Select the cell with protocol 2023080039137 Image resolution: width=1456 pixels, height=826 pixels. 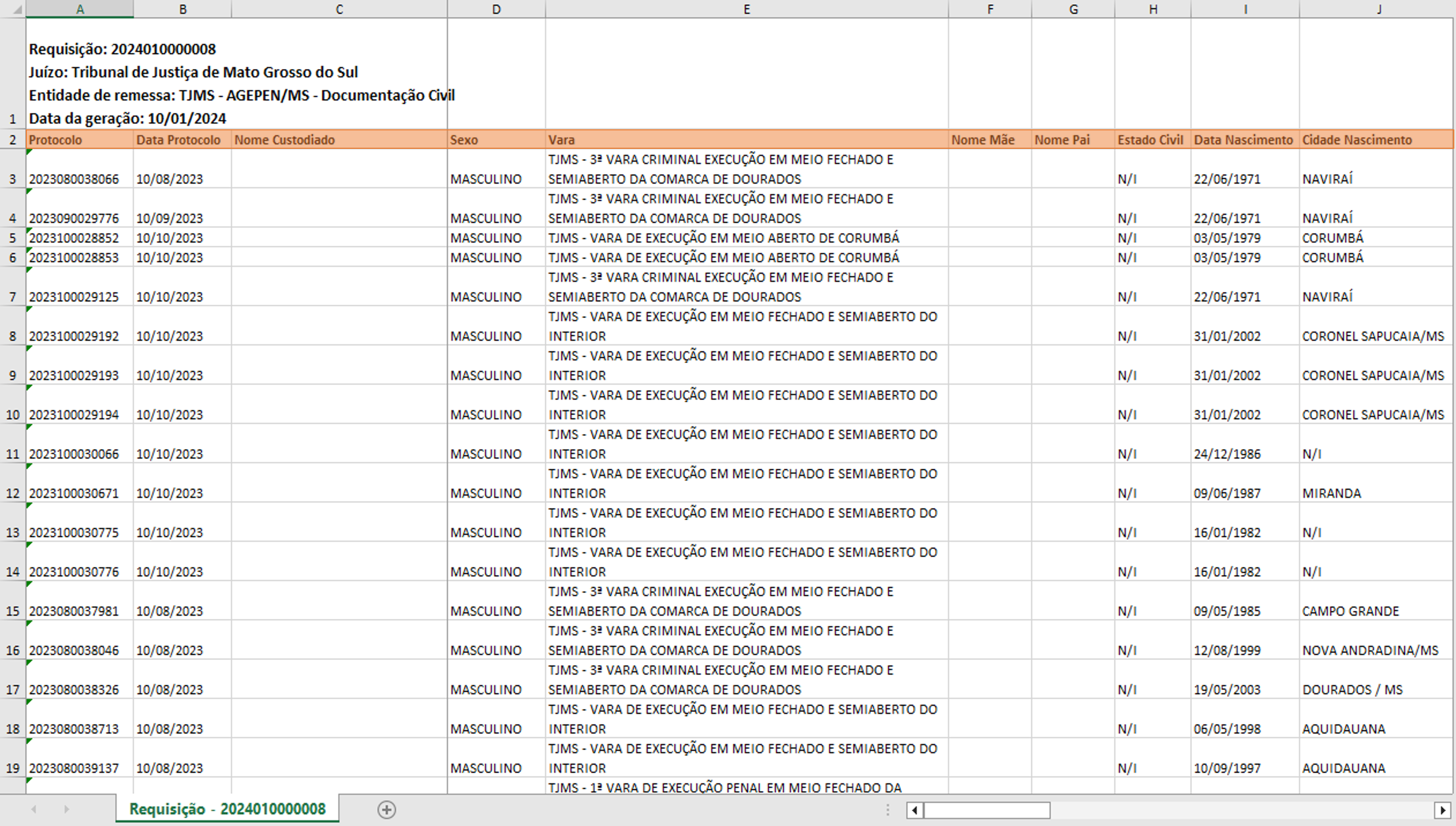coord(80,758)
